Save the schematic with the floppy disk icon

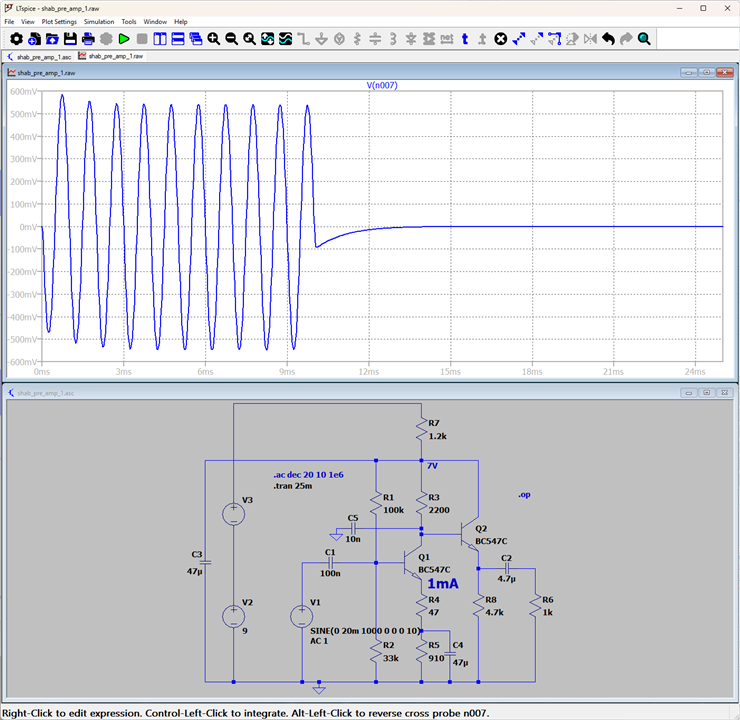(70, 39)
